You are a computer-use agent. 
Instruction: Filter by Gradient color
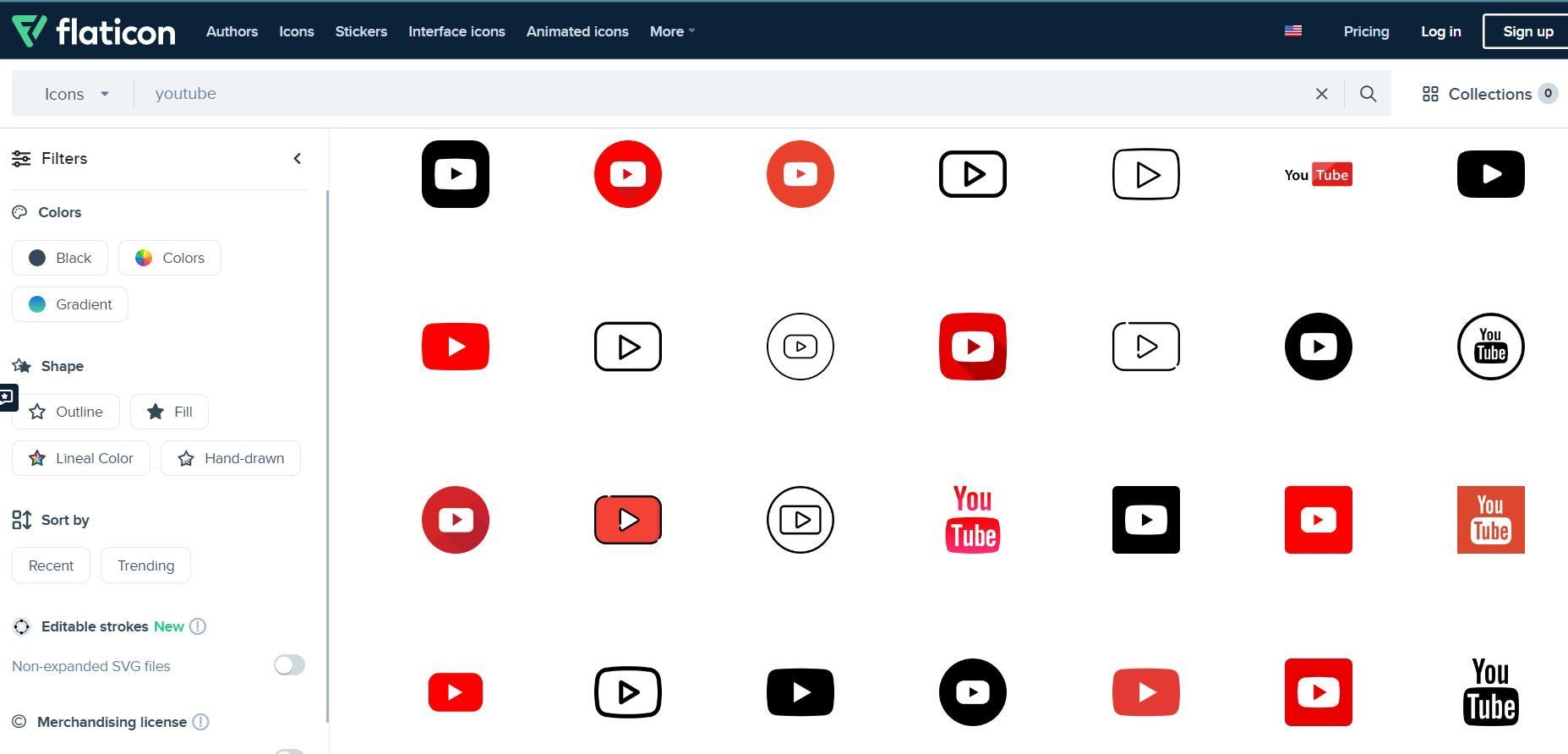click(70, 304)
